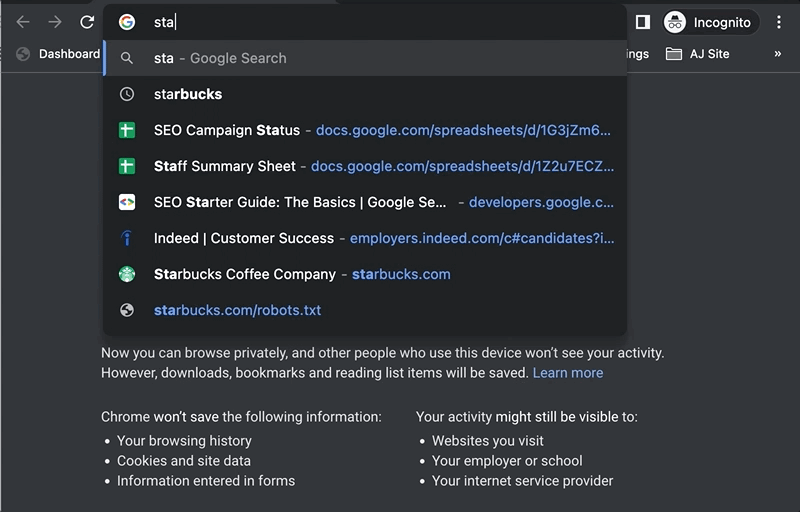Click the Google logo in address bar
800x512 pixels.
coord(127,22)
